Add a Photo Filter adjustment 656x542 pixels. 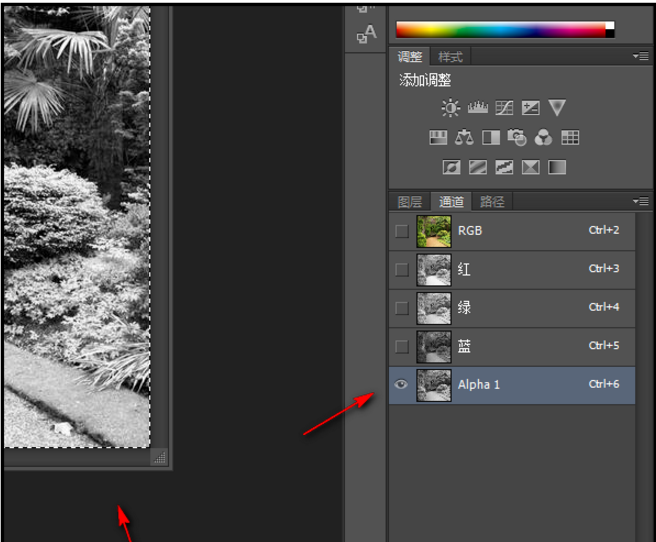[517, 138]
